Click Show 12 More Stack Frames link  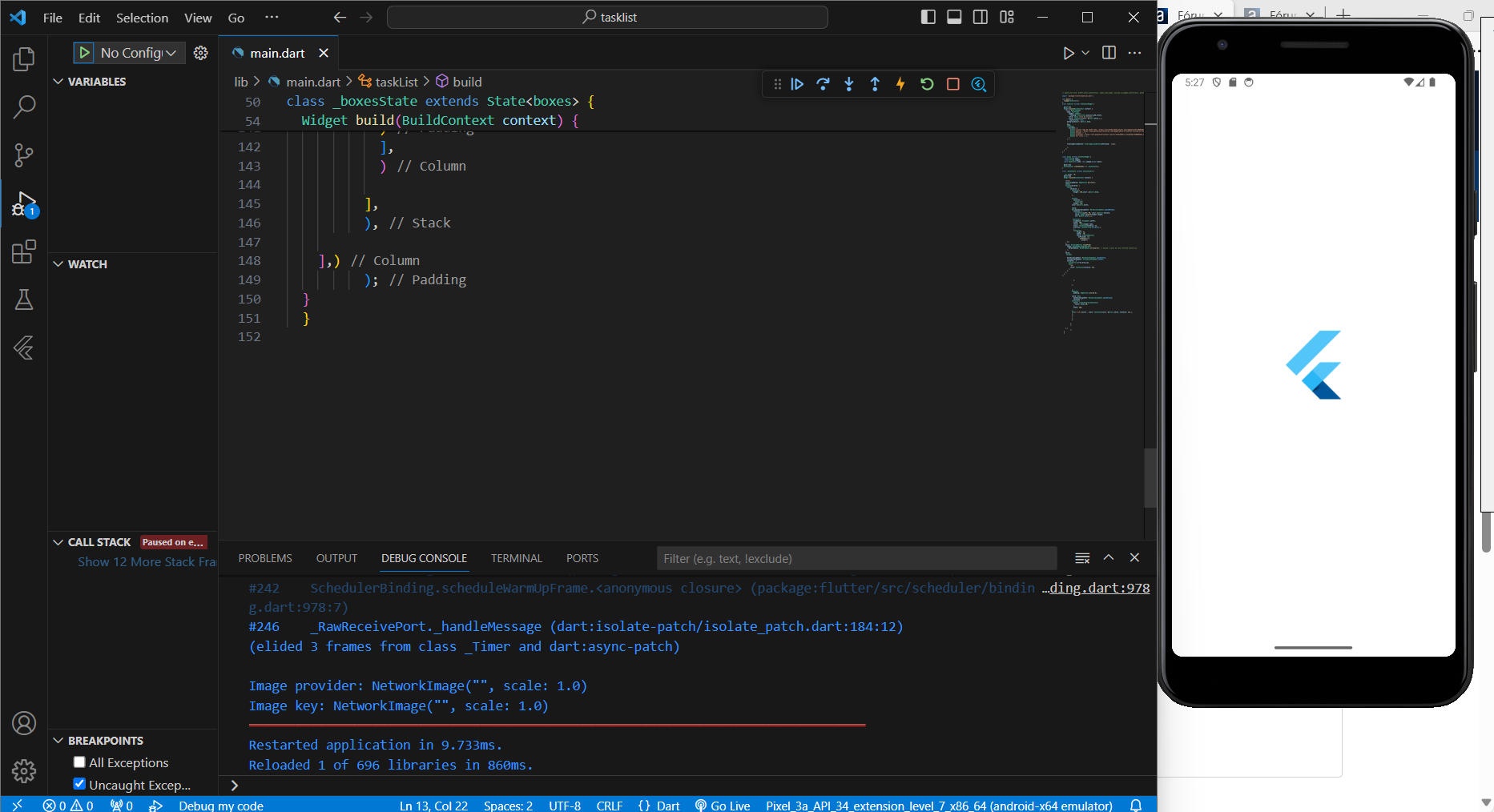click(x=147, y=562)
